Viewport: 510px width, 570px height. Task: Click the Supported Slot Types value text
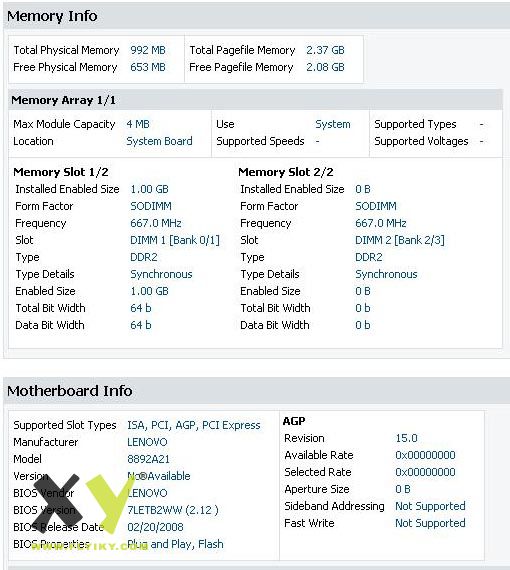pyautogui.click(x=194, y=425)
